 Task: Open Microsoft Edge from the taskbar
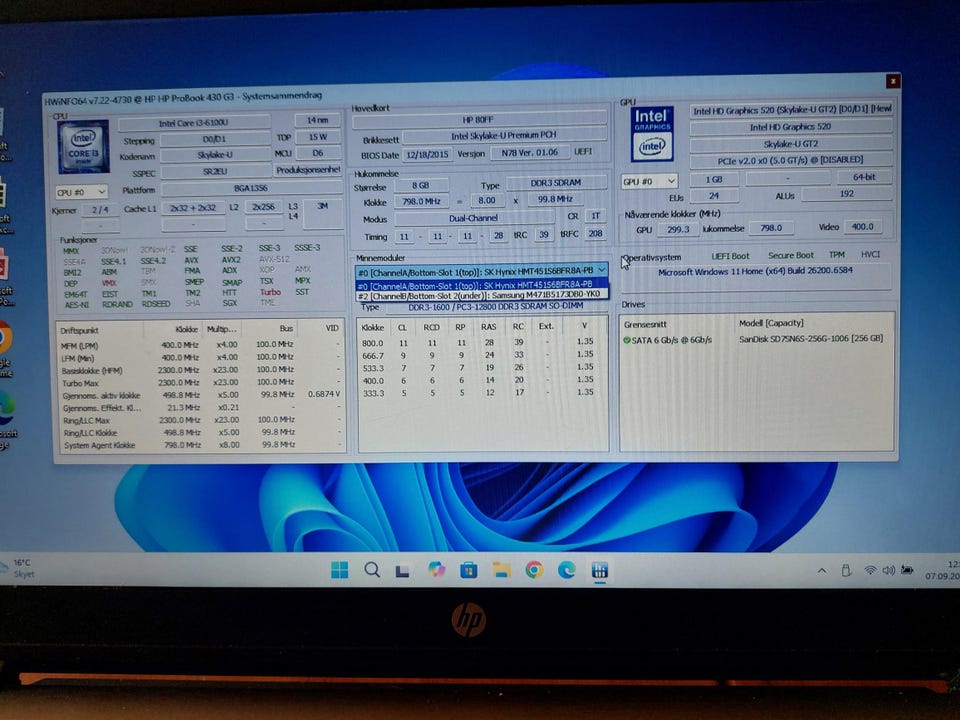coord(567,570)
